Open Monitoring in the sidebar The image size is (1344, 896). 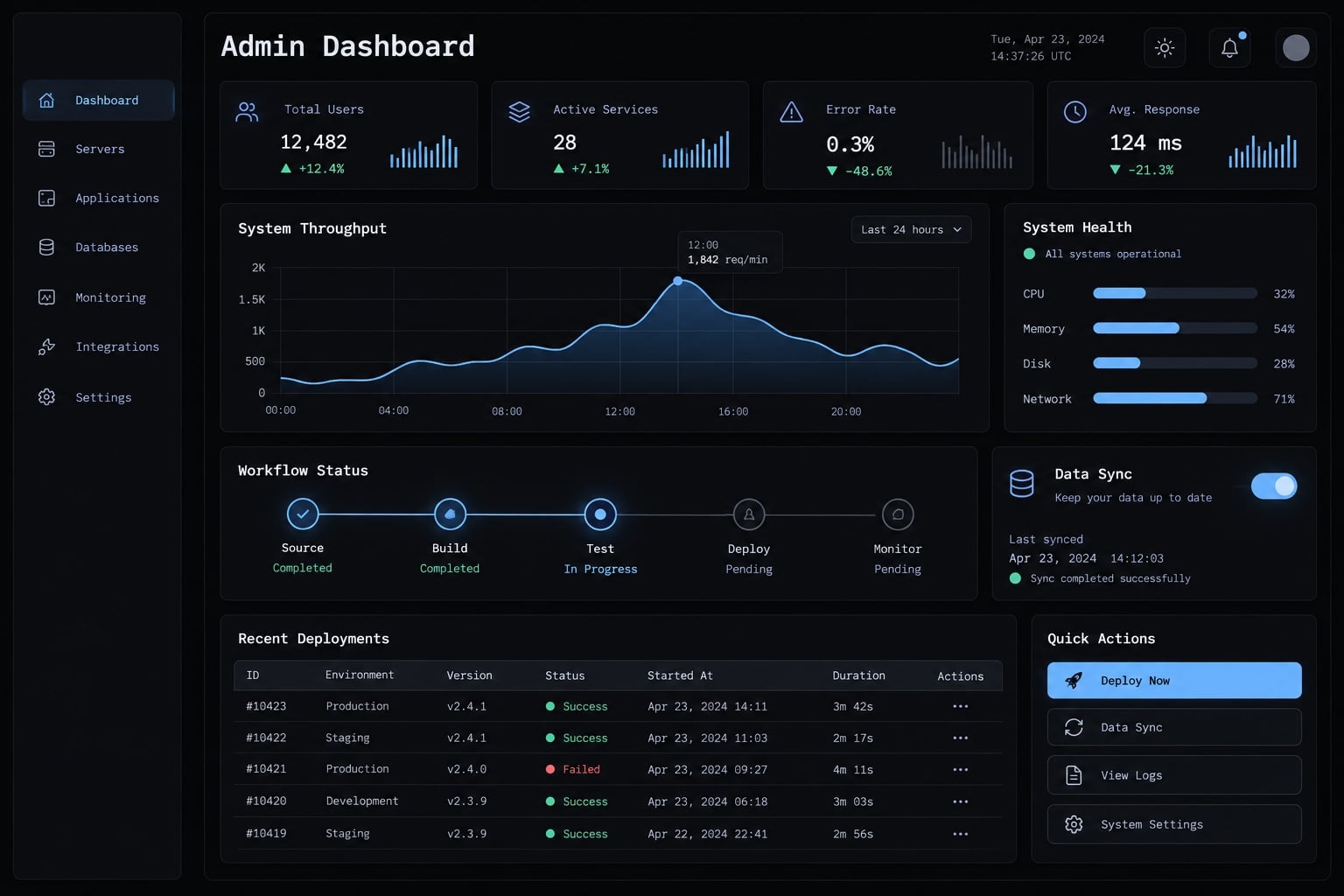tap(98, 297)
